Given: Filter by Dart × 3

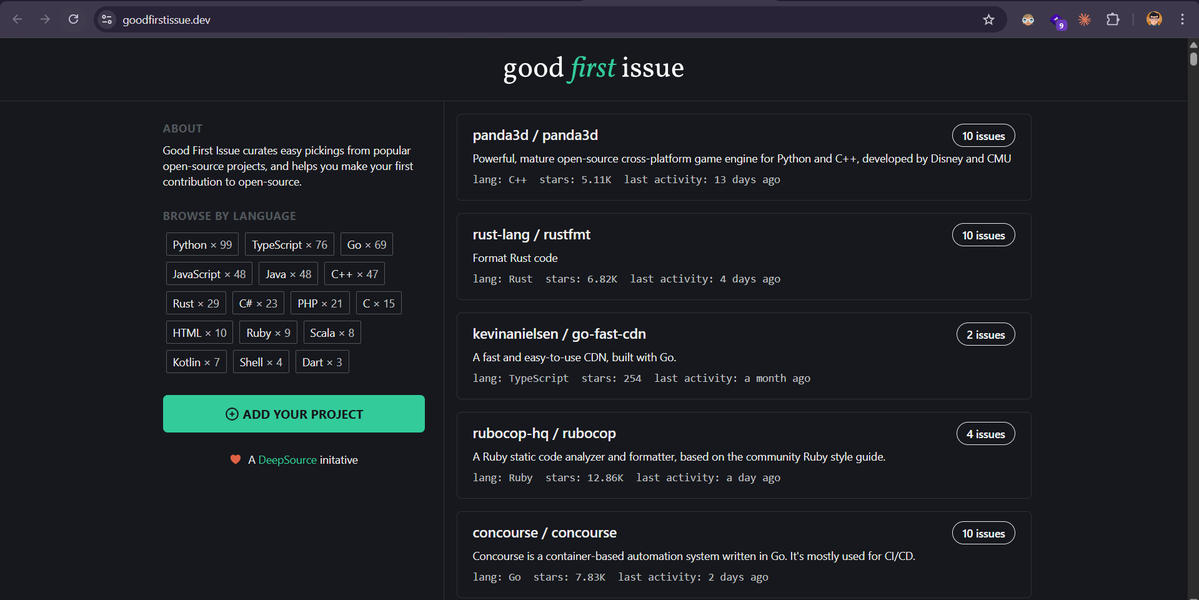Looking at the screenshot, I should (322, 362).
